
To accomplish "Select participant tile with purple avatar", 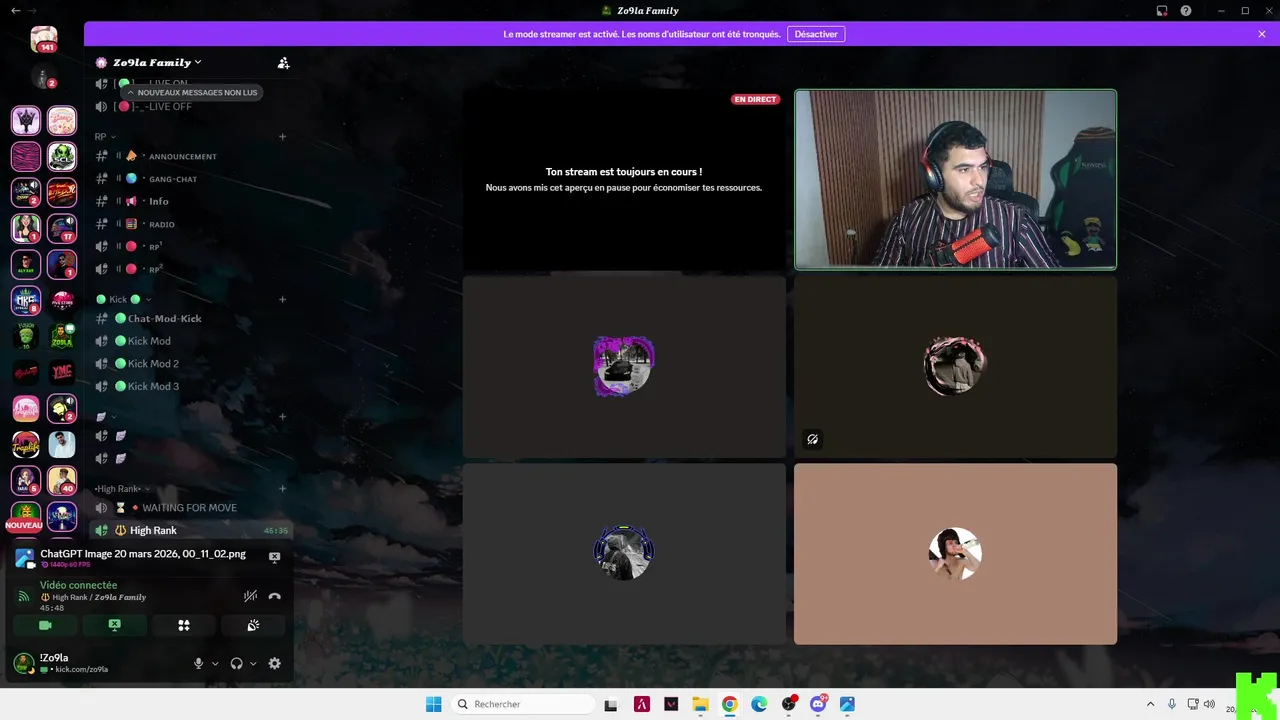I will pos(624,366).
